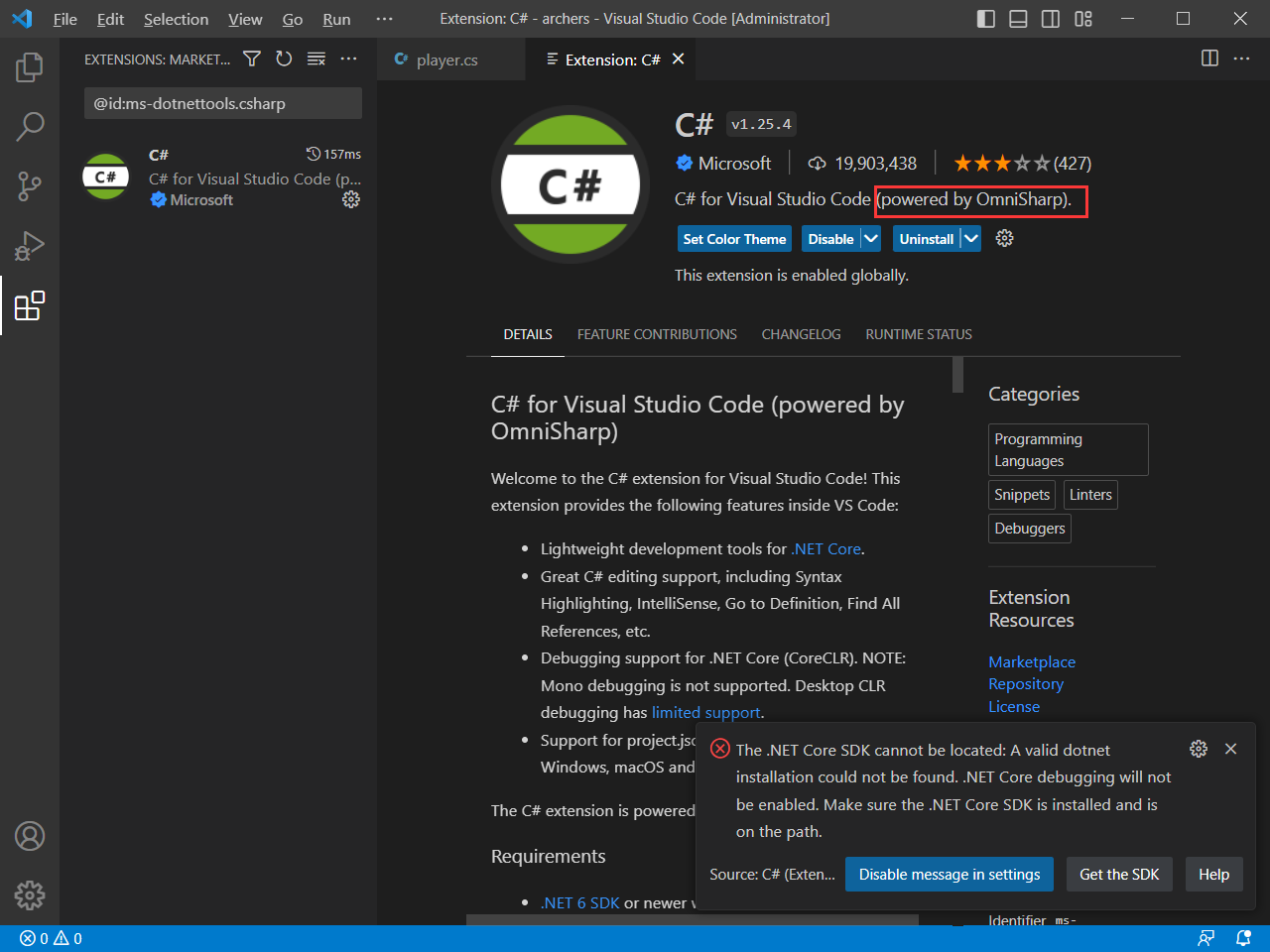
Task: Open the Manage gear in activity bar
Action: (x=30, y=895)
